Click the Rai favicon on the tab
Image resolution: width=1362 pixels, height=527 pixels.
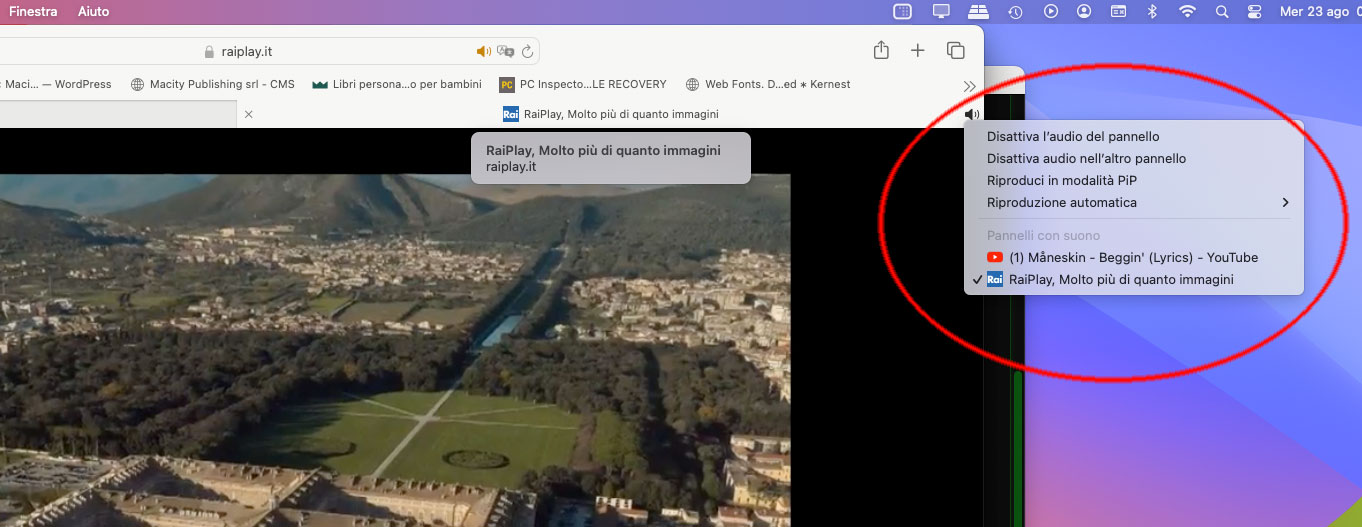pyautogui.click(x=511, y=114)
